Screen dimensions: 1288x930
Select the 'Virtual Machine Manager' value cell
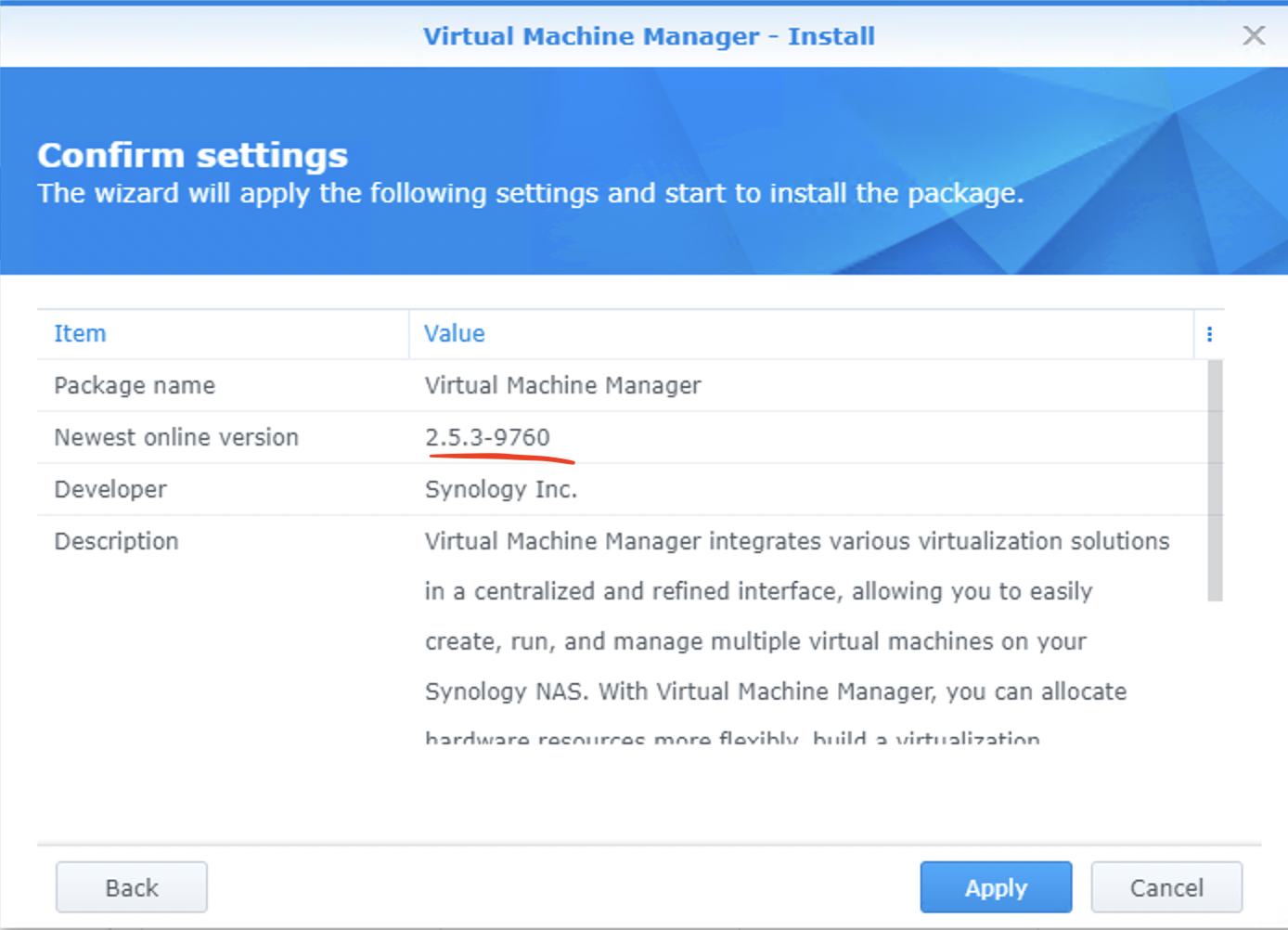coord(807,385)
